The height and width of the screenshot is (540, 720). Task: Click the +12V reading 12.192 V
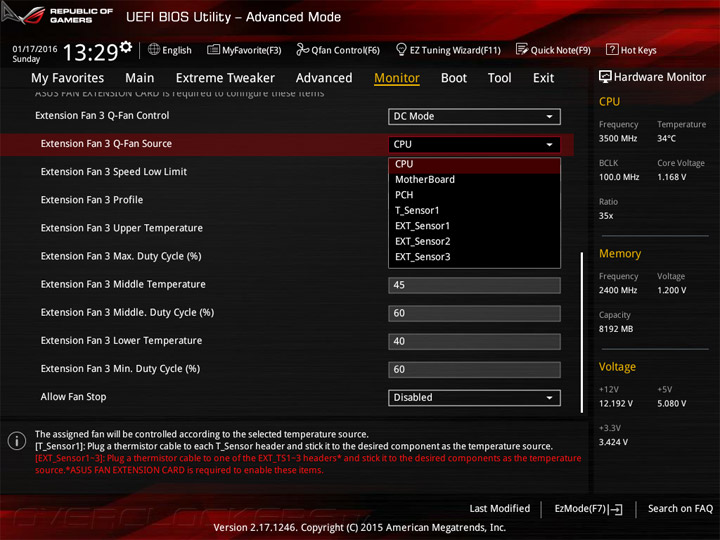click(x=616, y=404)
